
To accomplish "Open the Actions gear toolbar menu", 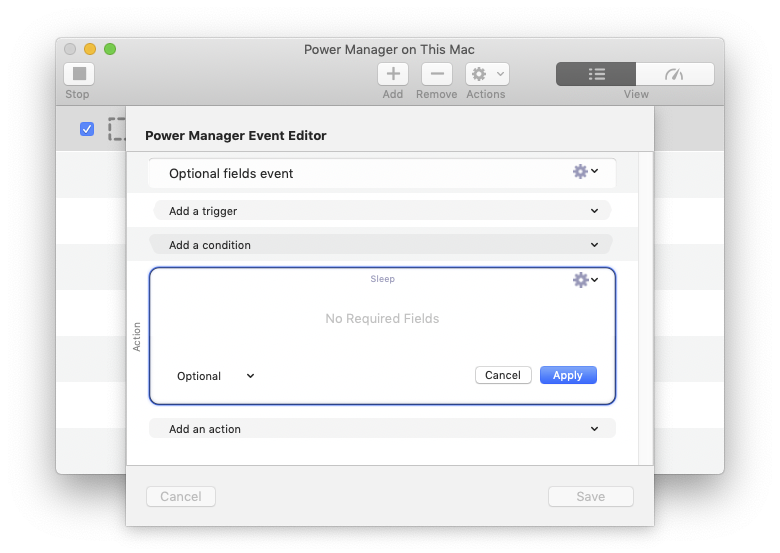I will tap(487, 74).
